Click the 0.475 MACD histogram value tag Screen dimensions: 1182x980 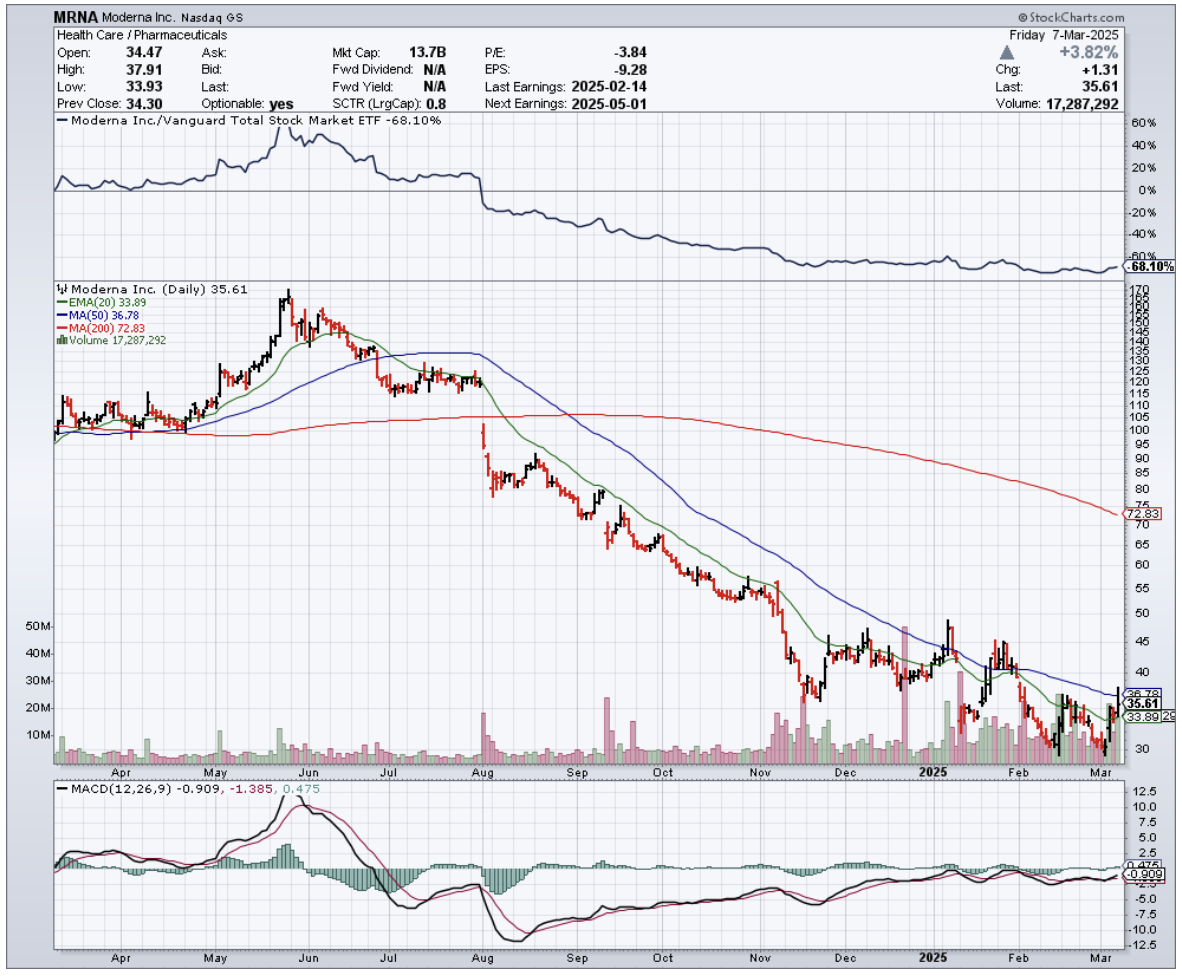click(1141, 864)
